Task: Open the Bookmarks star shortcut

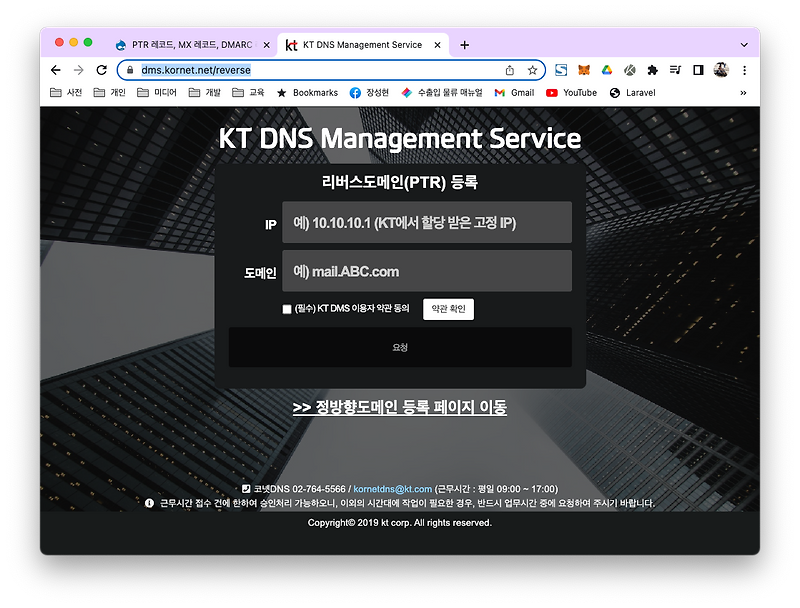Action: coord(307,93)
